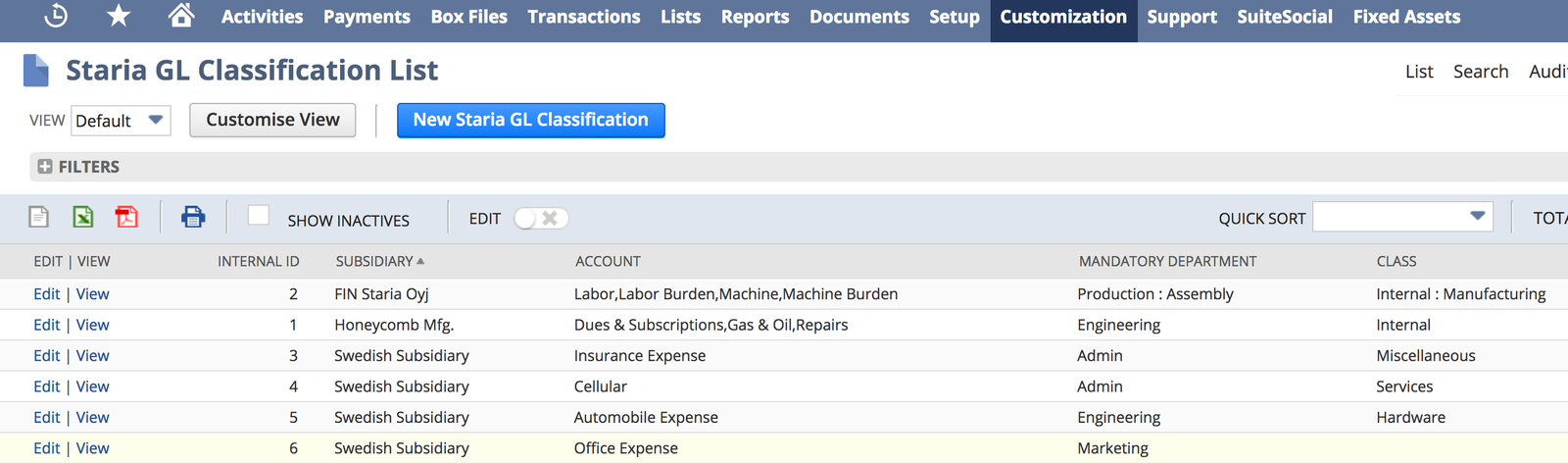Edit the Honeycomb Mfg. record
The width and height of the screenshot is (1568, 464).
coord(47,325)
